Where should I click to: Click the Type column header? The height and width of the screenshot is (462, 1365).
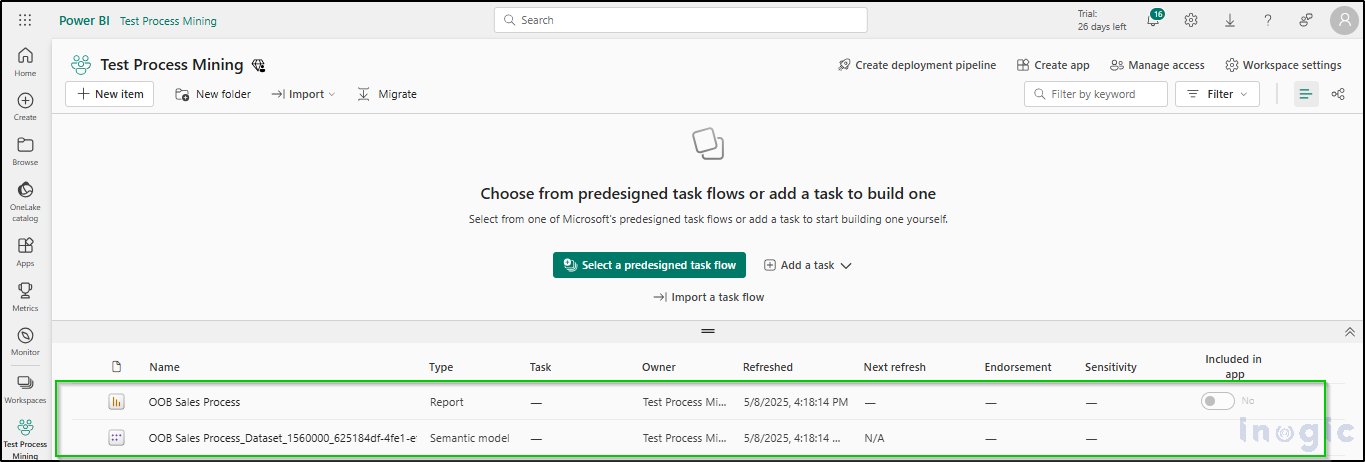coord(441,367)
